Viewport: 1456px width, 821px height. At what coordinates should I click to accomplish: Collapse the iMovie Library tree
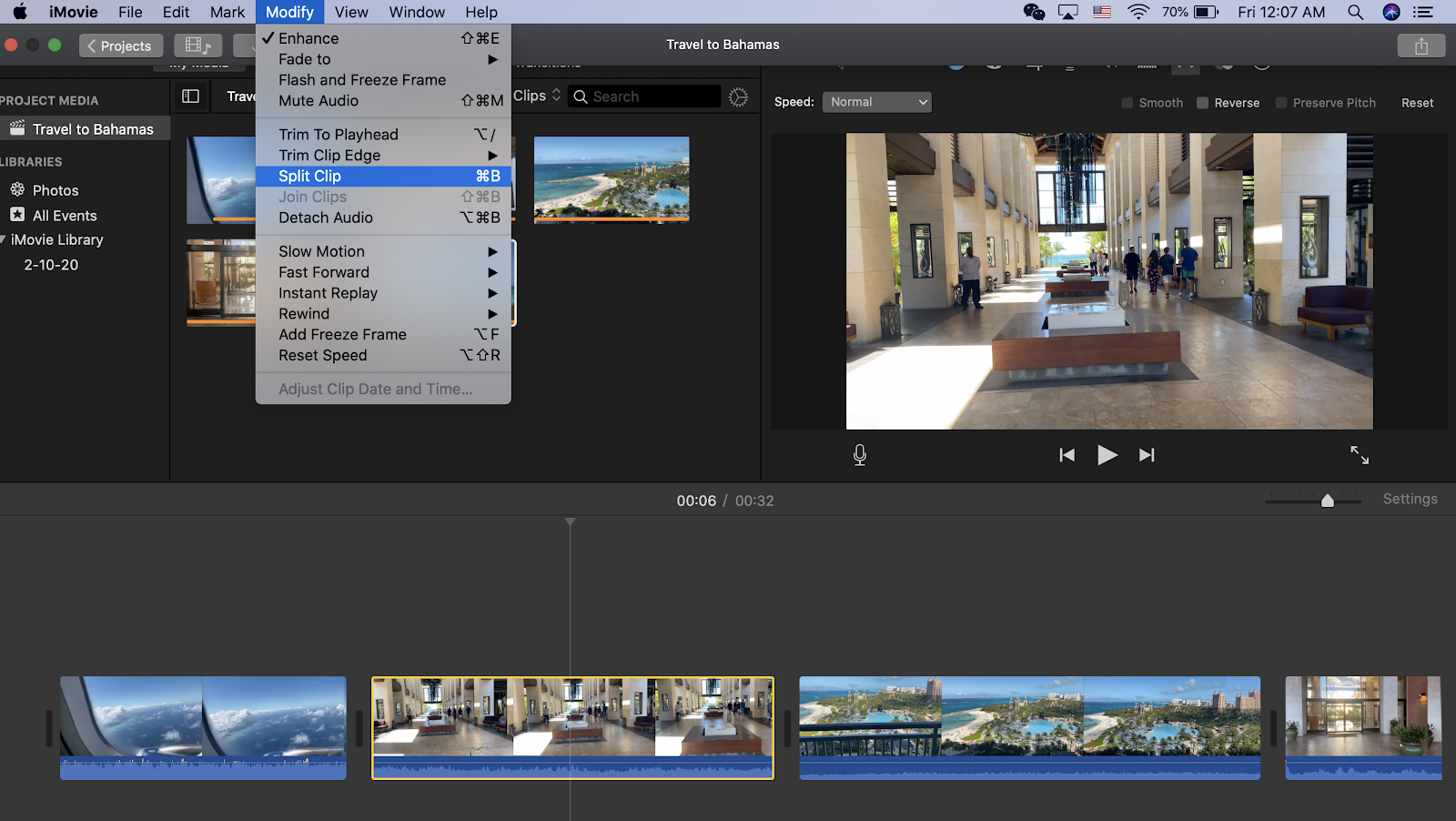[4, 239]
